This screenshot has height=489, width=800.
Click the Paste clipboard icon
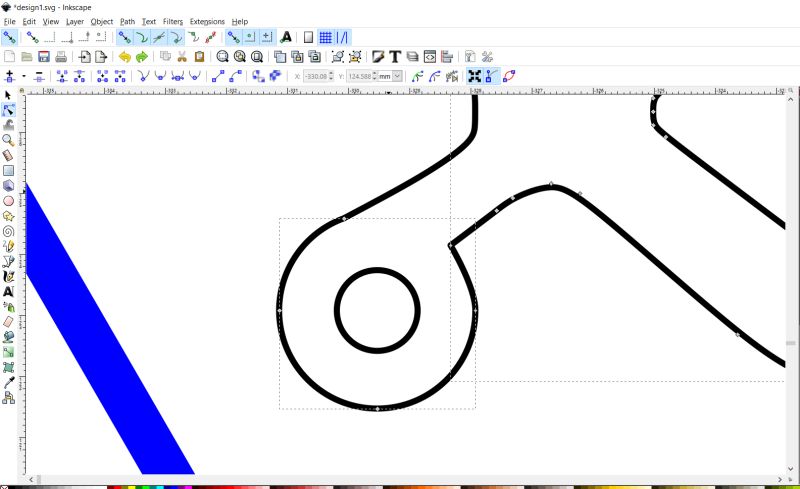199,57
